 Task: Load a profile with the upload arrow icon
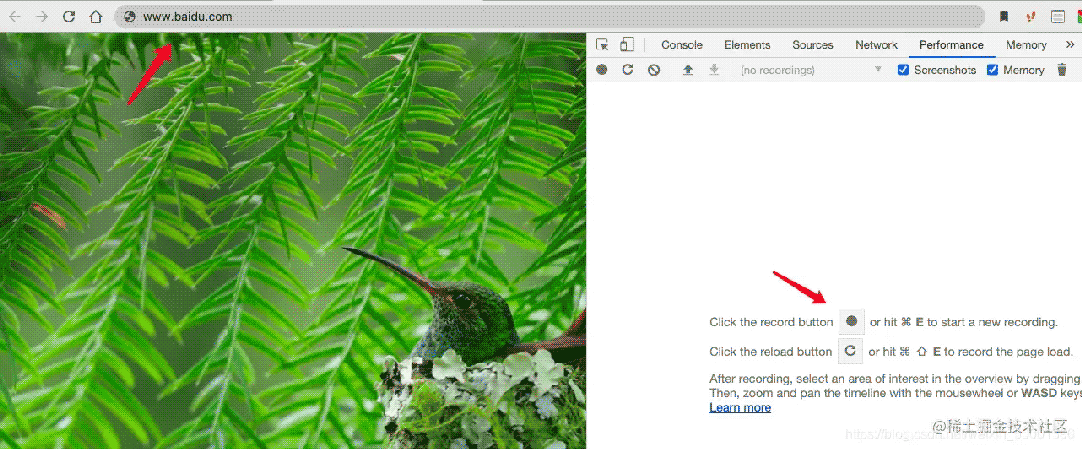(x=687, y=70)
